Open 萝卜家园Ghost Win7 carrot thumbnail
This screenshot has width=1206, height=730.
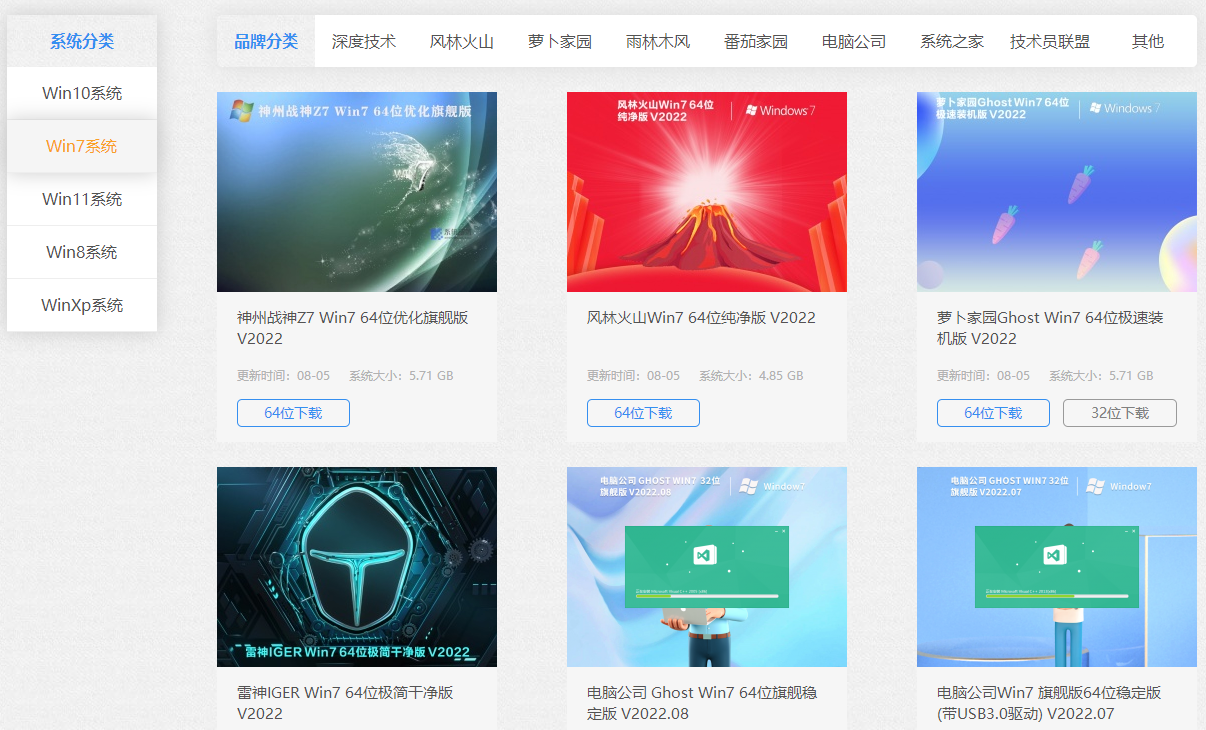pos(1057,192)
